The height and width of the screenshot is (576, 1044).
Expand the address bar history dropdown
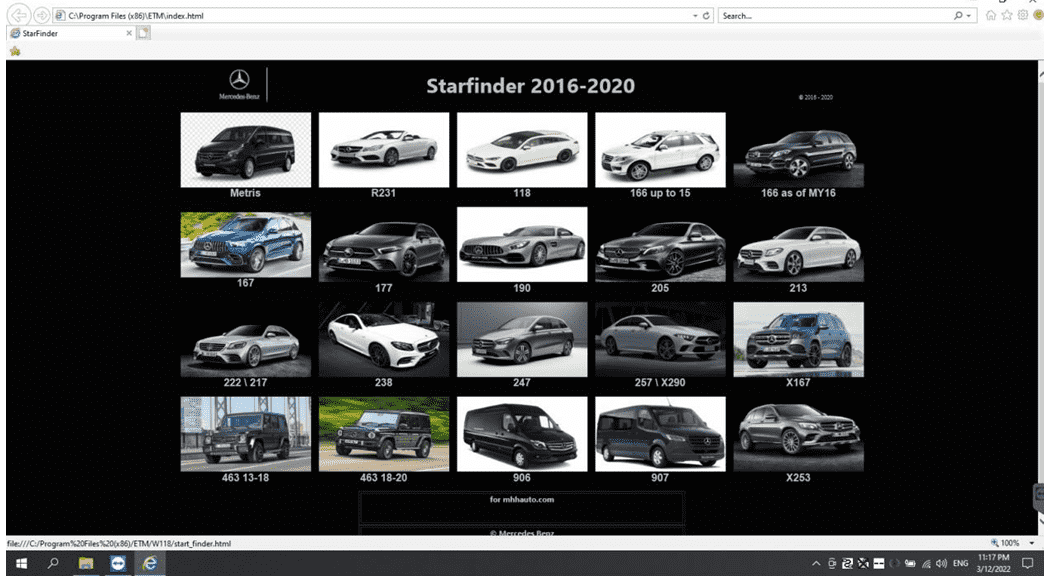[695, 15]
